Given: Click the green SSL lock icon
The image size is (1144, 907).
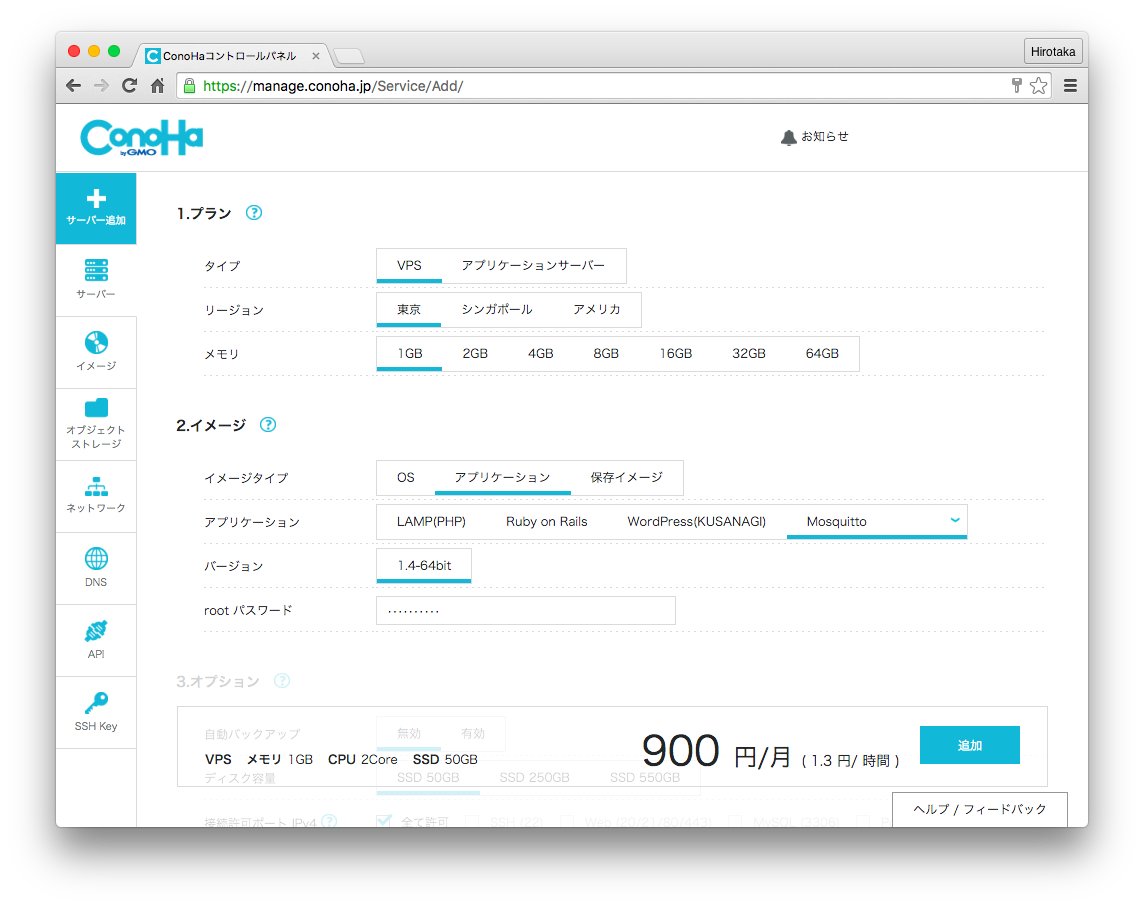Looking at the screenshot, I should [x=190, y=86].
